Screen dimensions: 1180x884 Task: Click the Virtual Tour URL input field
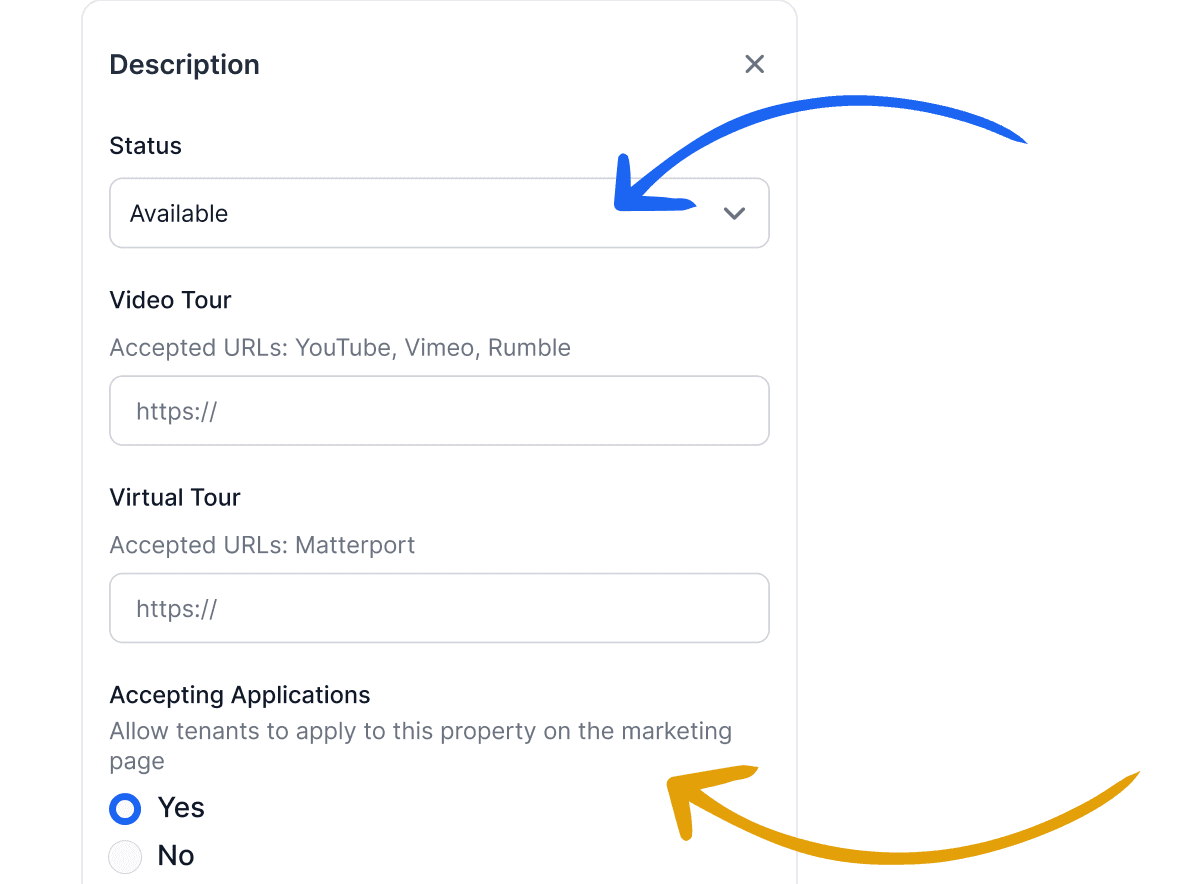pos(440,608)
